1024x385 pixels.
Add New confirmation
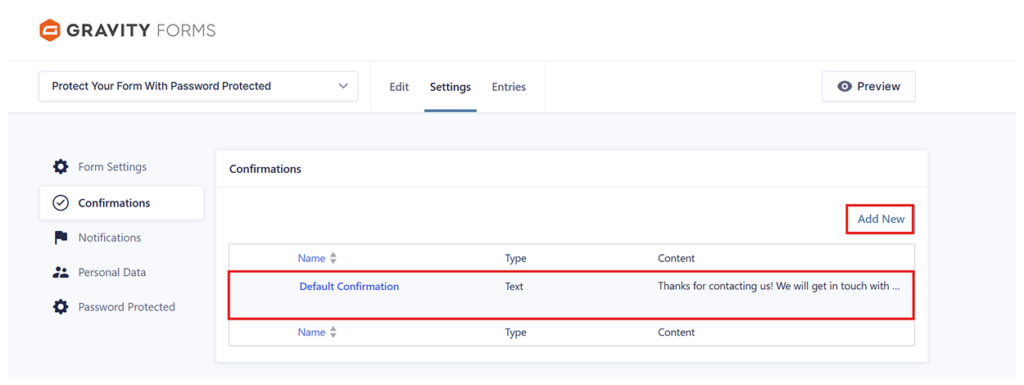coord(880,219)
